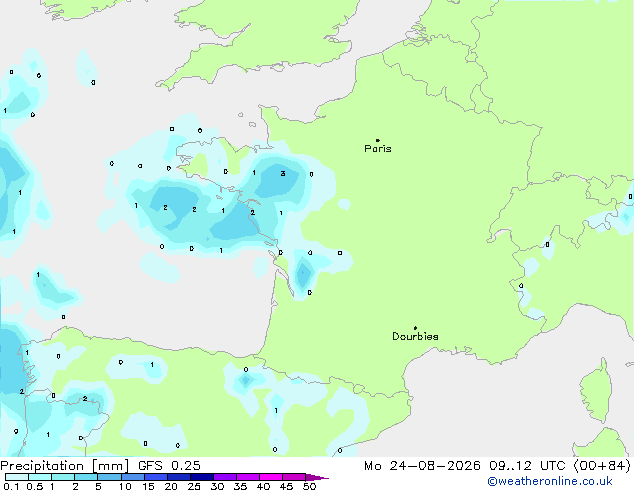Image resolution: width=634 pixels, height=490 pixels.
Task: Click the legend value 0.1
Action: tap(11, 486)
